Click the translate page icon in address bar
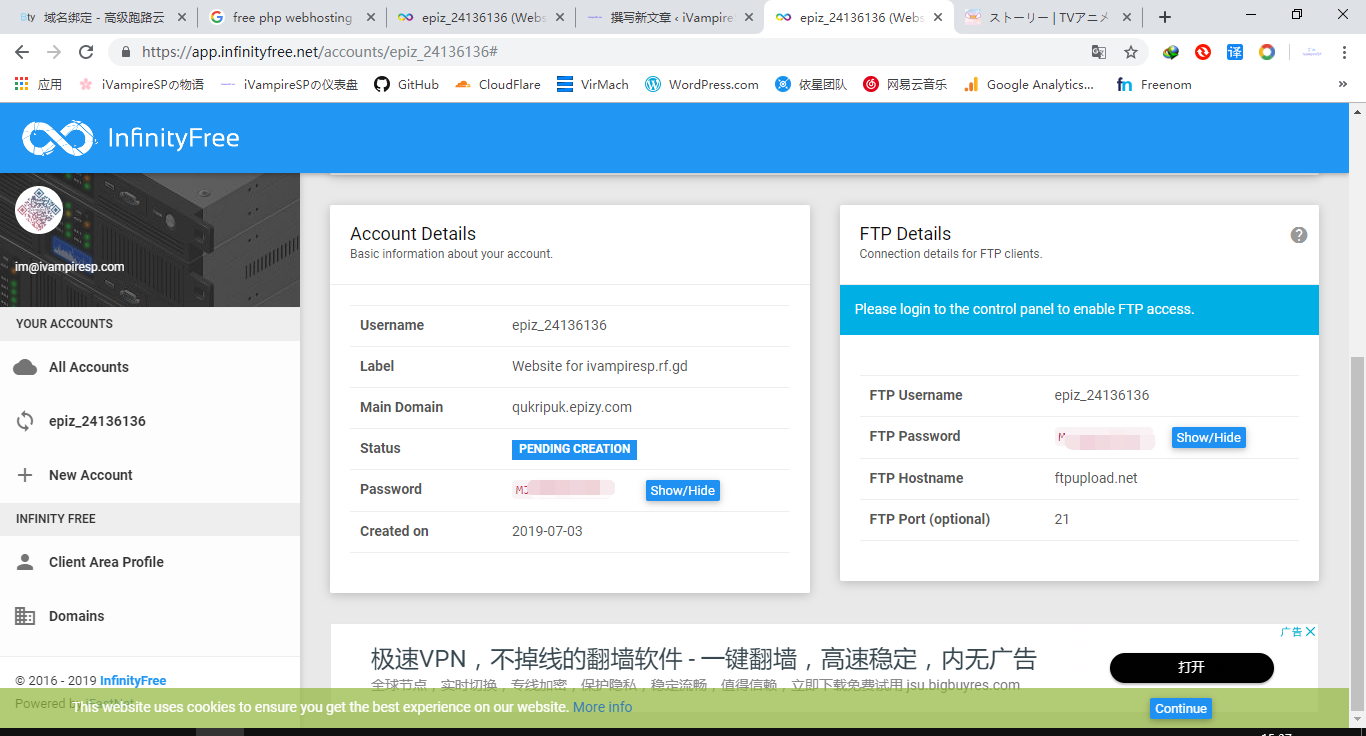 [x=1099, y=52]
